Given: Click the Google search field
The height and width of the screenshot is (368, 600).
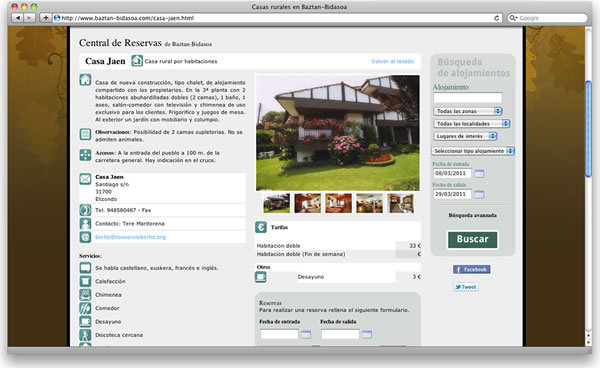Looking at the screenshot, I should pyautogui.click(x=547, y=18).
